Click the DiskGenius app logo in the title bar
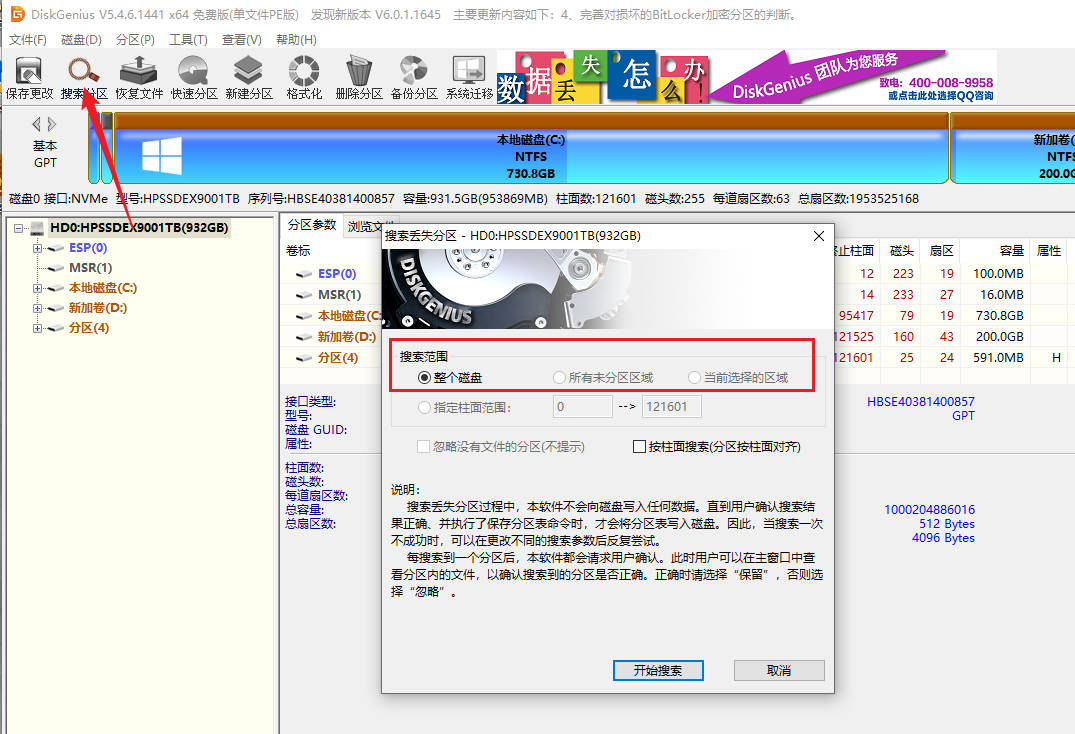 pyautogui.click(x=18, y=14)
